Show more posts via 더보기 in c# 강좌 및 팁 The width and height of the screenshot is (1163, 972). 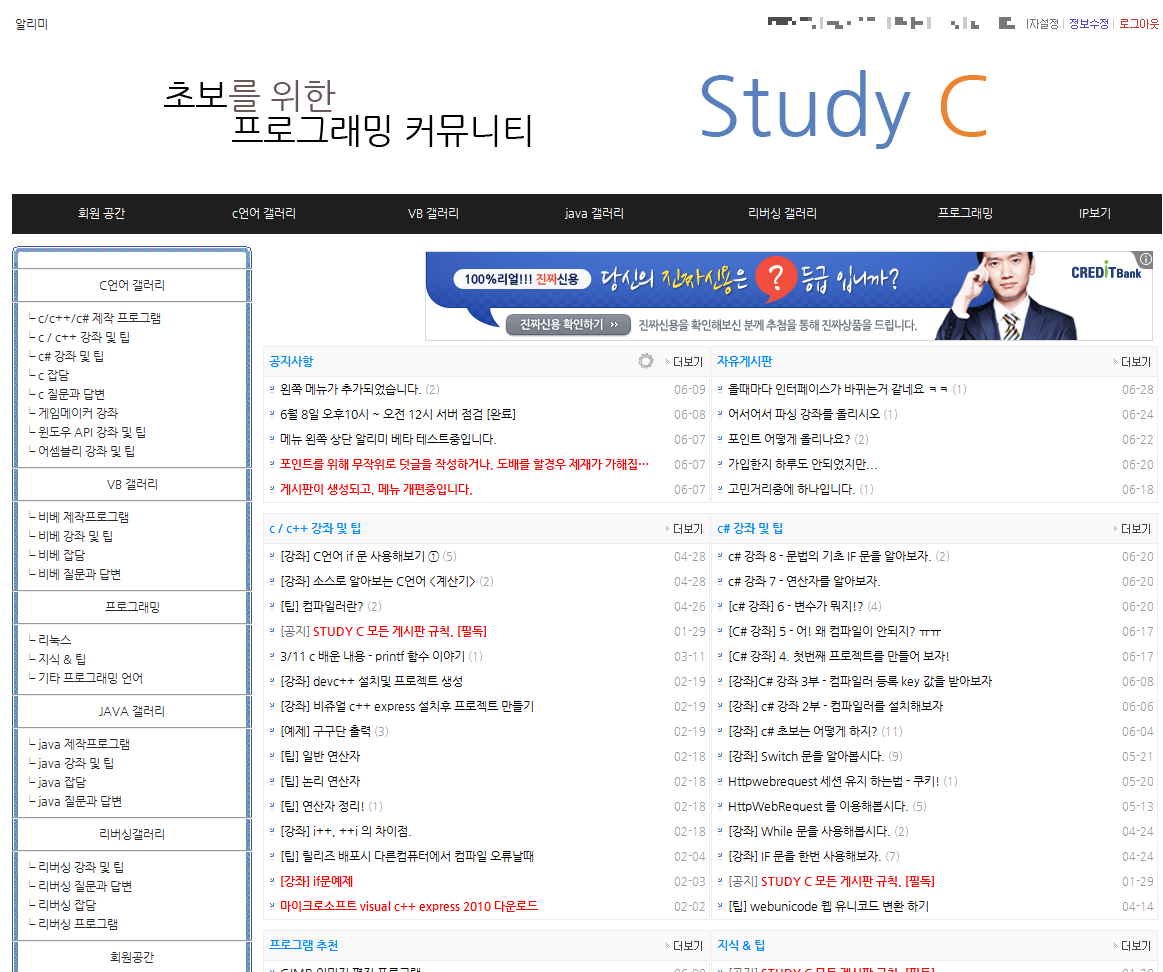click(1134, 529)
